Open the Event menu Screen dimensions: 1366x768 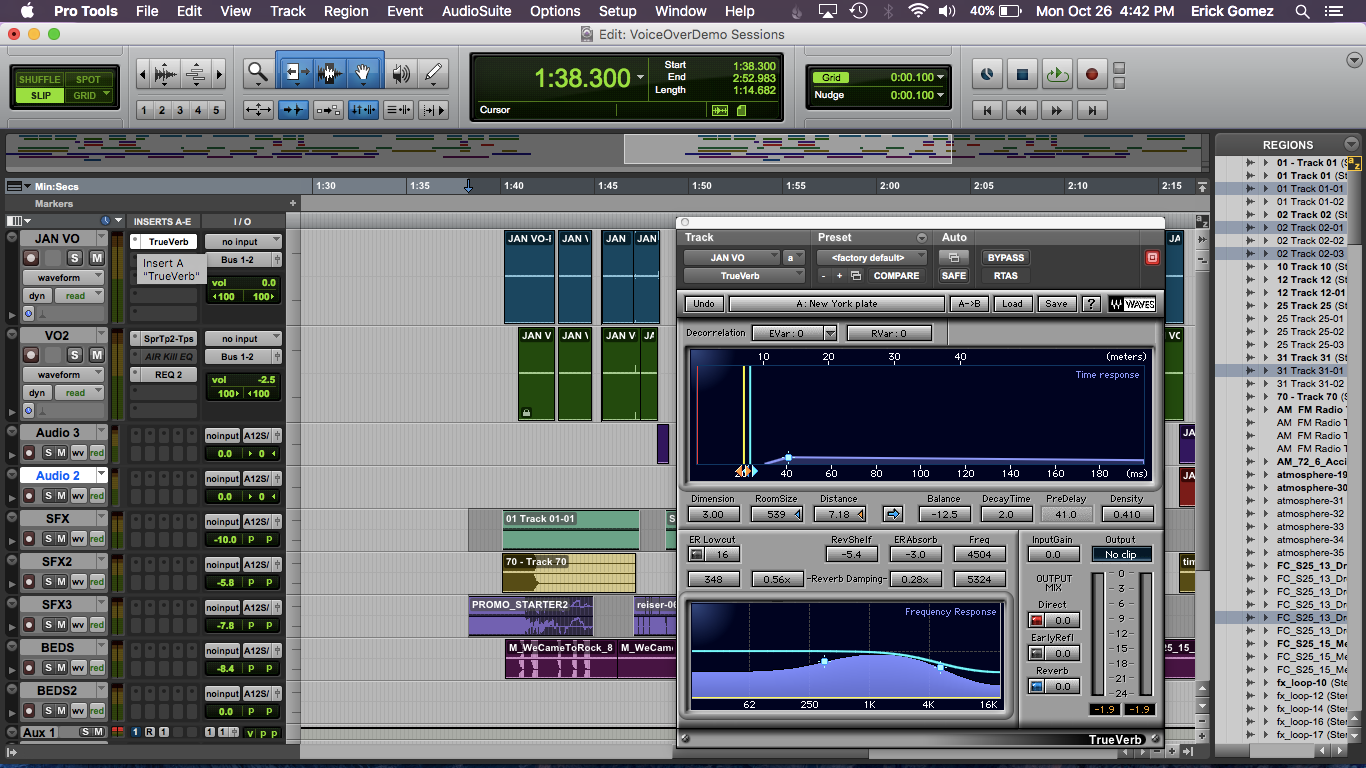tap(405, 11)
